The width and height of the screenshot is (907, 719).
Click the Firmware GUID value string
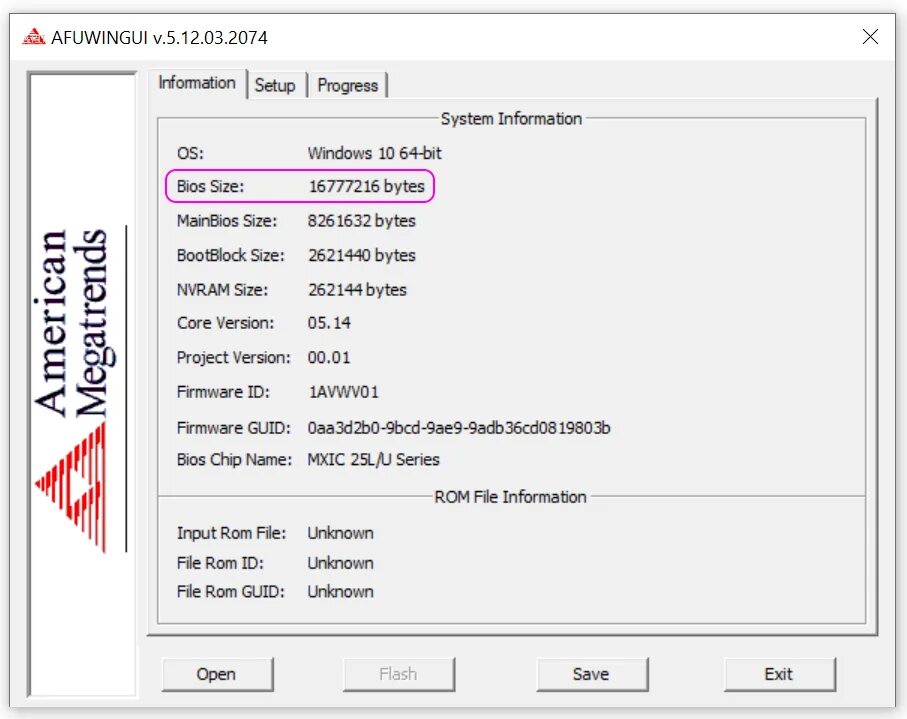coord(459,428)
